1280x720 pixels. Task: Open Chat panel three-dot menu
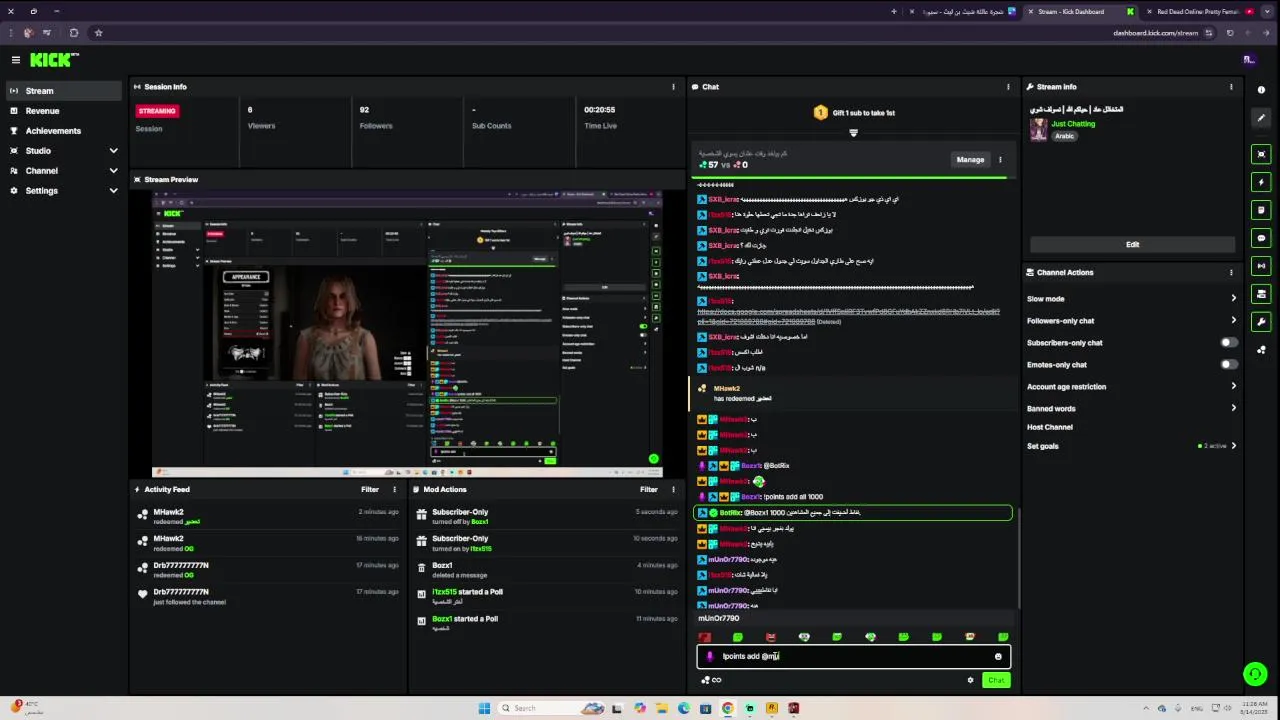pos(1008,87)
